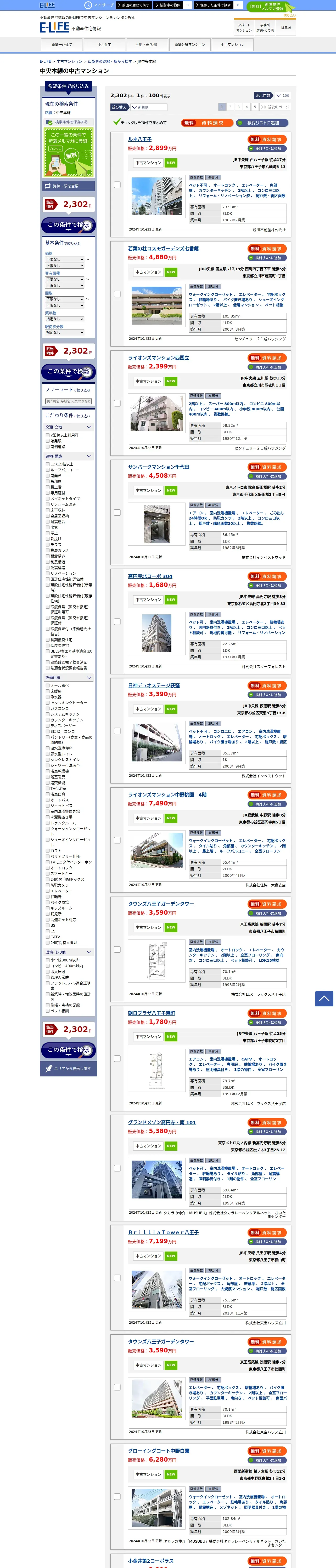
Task: Open the 価格 上限なし dropdown
Action: [65, 266]
